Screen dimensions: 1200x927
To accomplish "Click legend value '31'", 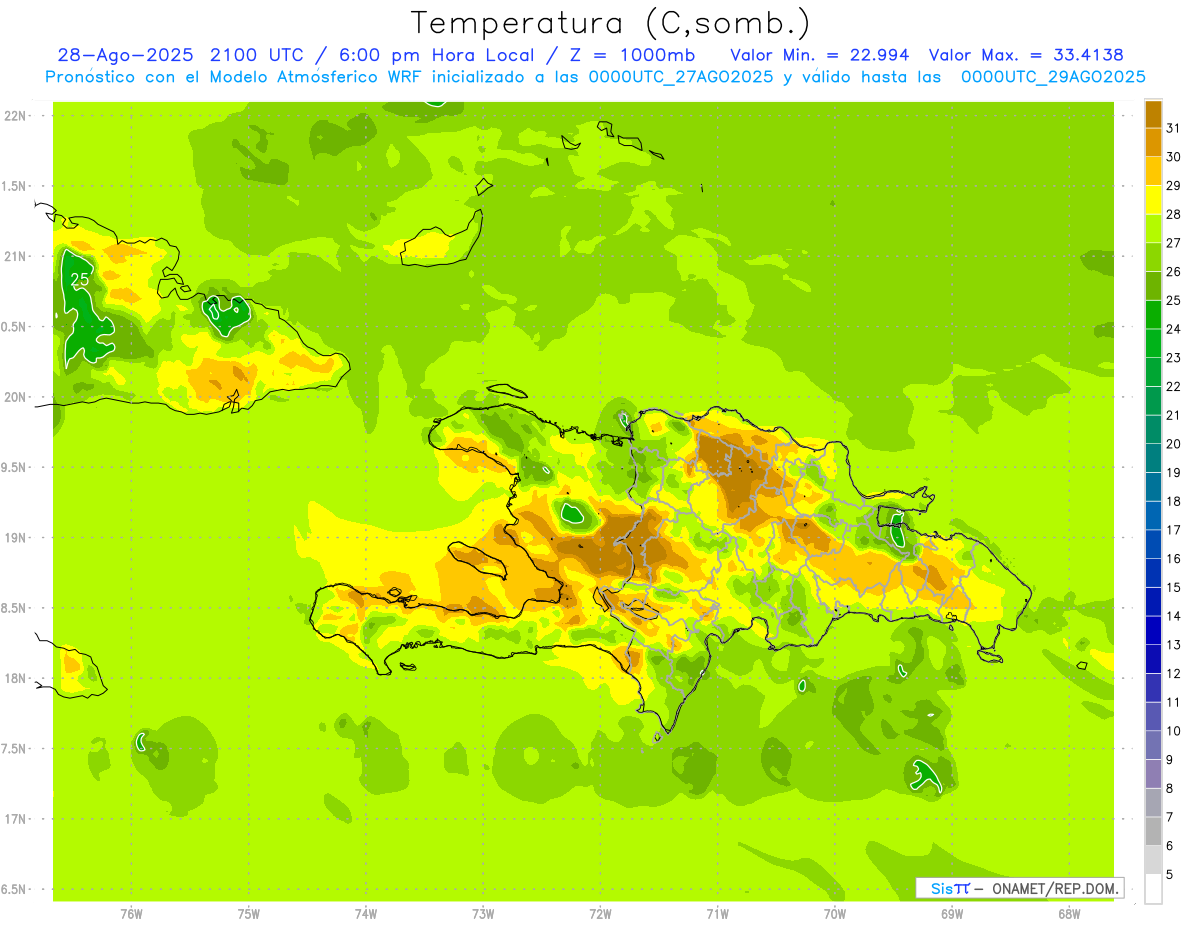I will [1173, 128].
